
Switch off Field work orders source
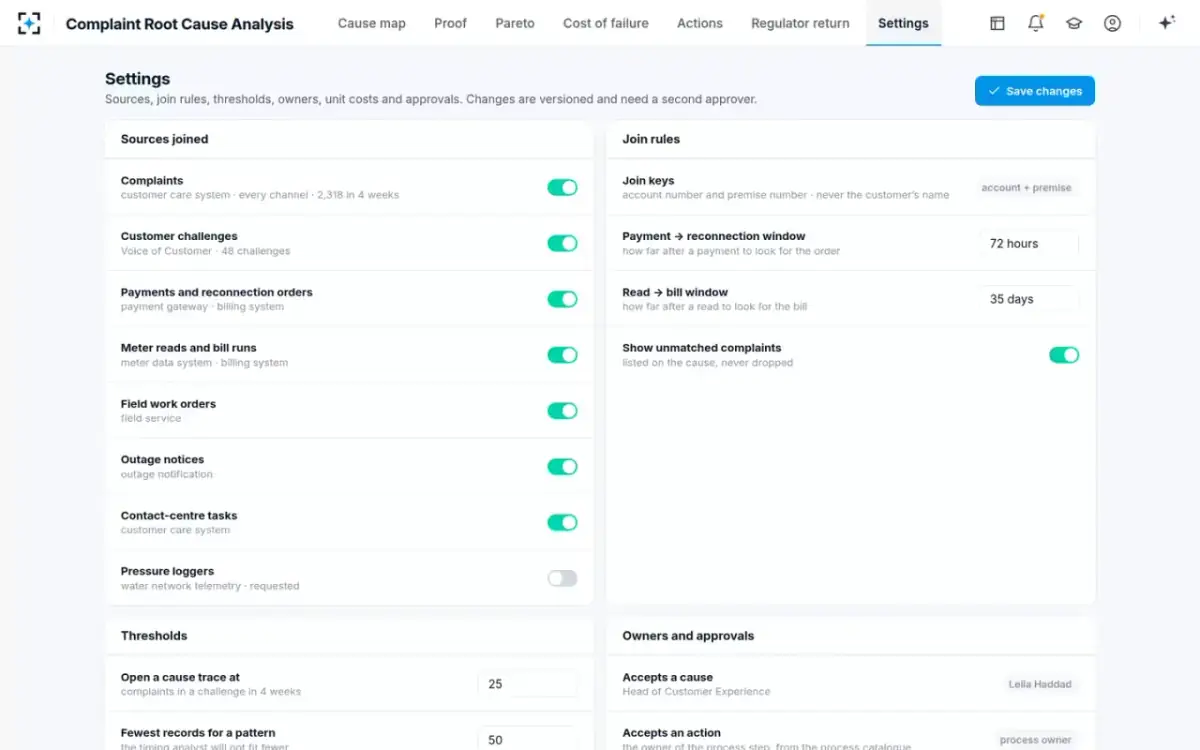(562, 411)
